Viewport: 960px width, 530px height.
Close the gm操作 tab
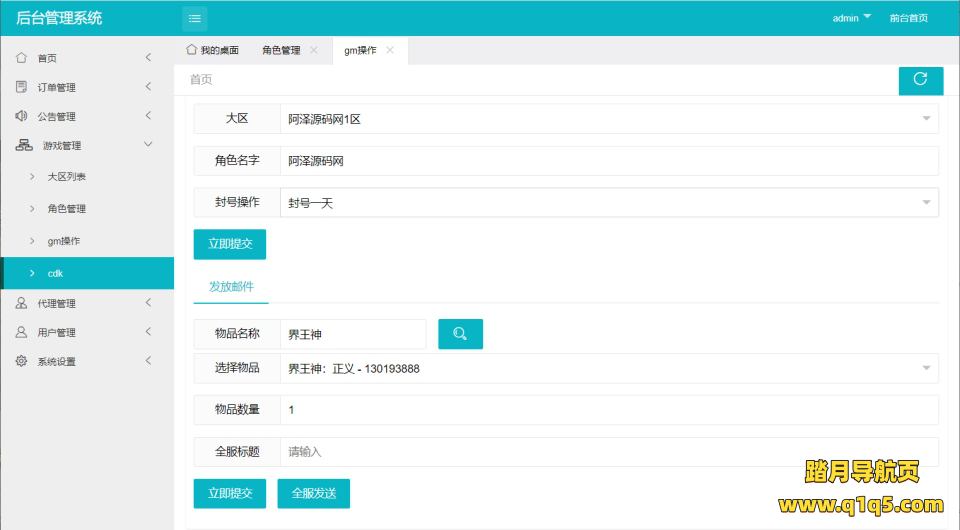pos(390,50)
